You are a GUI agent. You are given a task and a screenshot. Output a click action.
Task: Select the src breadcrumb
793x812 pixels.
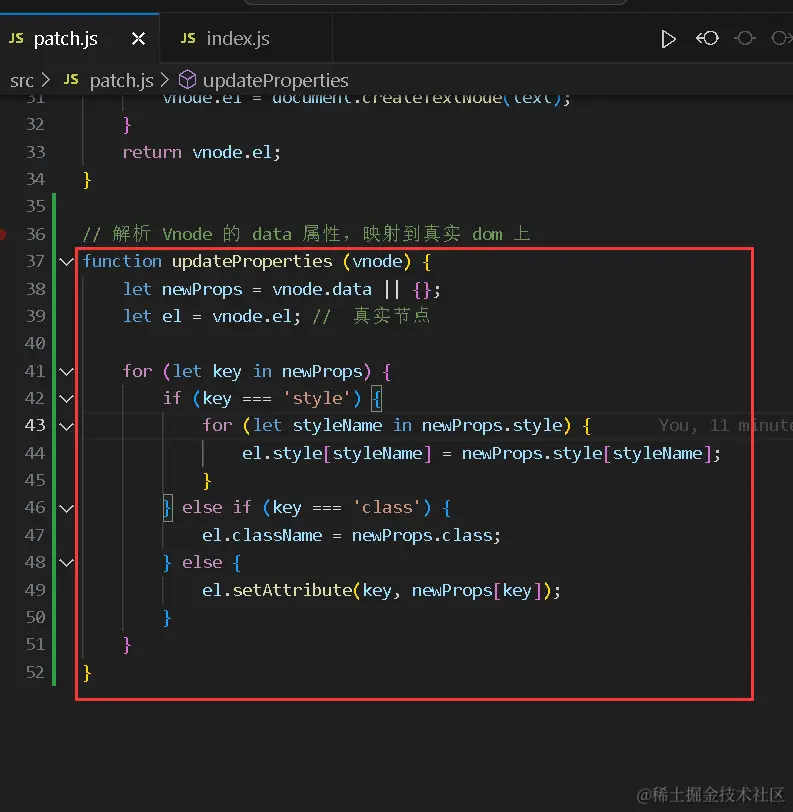pos(22,81)
